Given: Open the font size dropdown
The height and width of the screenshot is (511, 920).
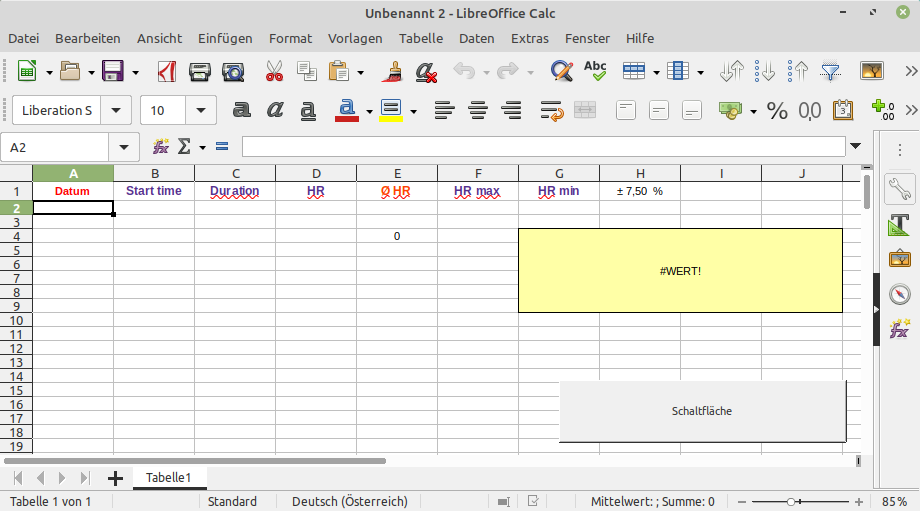Looking at the screenshot, I should (201, 110).
